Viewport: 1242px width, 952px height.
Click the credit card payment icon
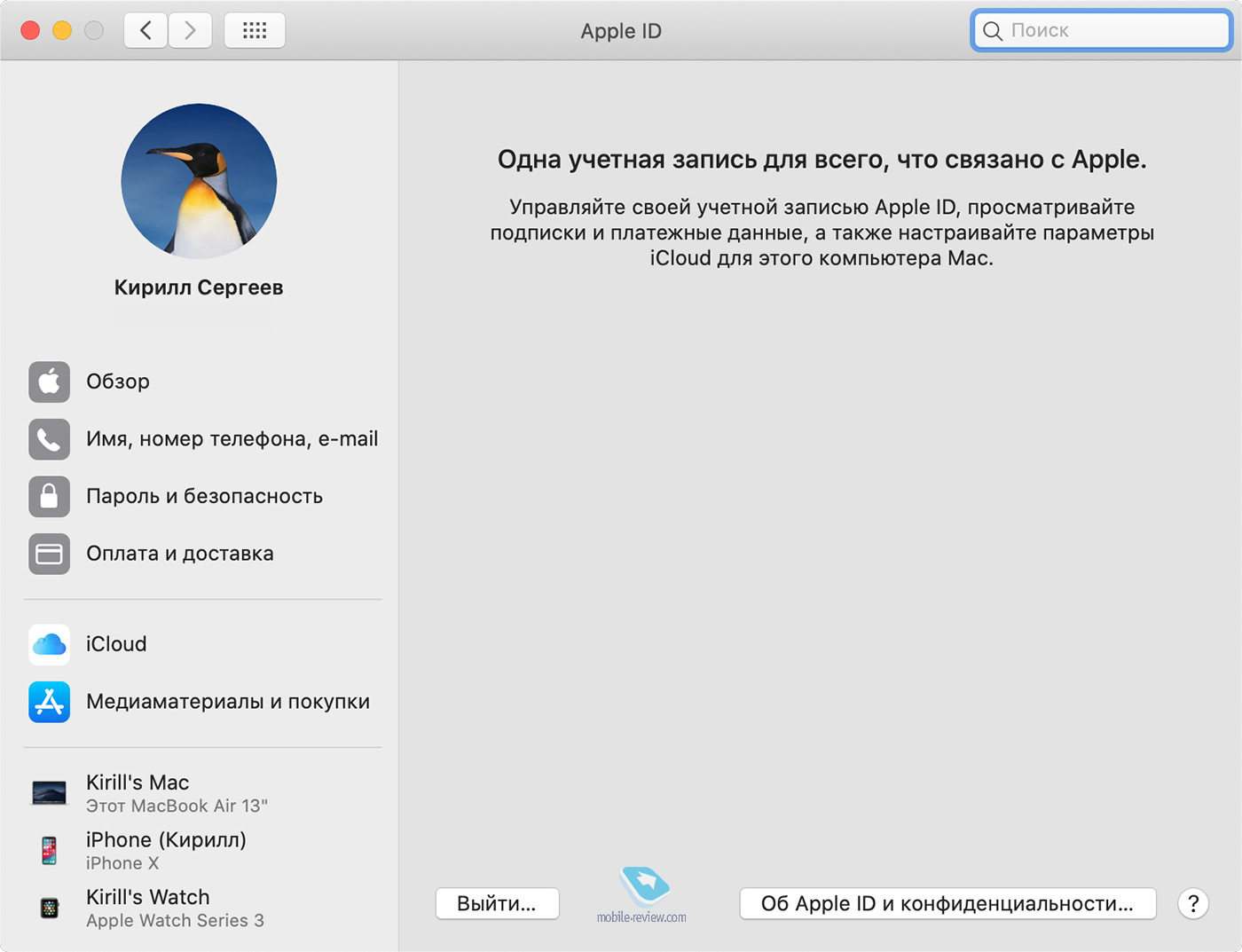pyautogui.click(x=49, y=554)
